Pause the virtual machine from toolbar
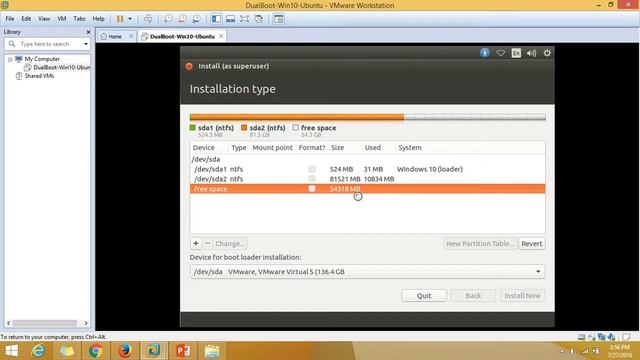Screen dimensions: 640x360 [x=120, y=19]
